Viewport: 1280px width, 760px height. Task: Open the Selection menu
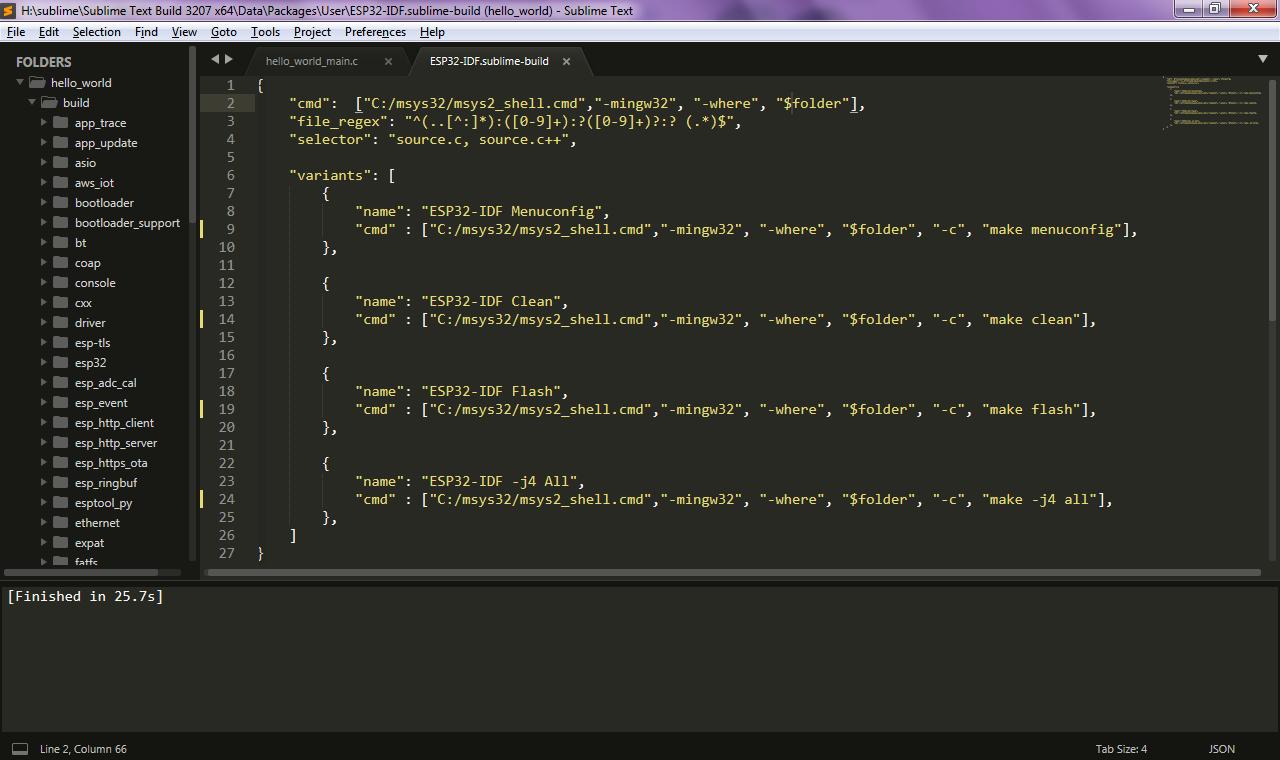pos(97,32)
